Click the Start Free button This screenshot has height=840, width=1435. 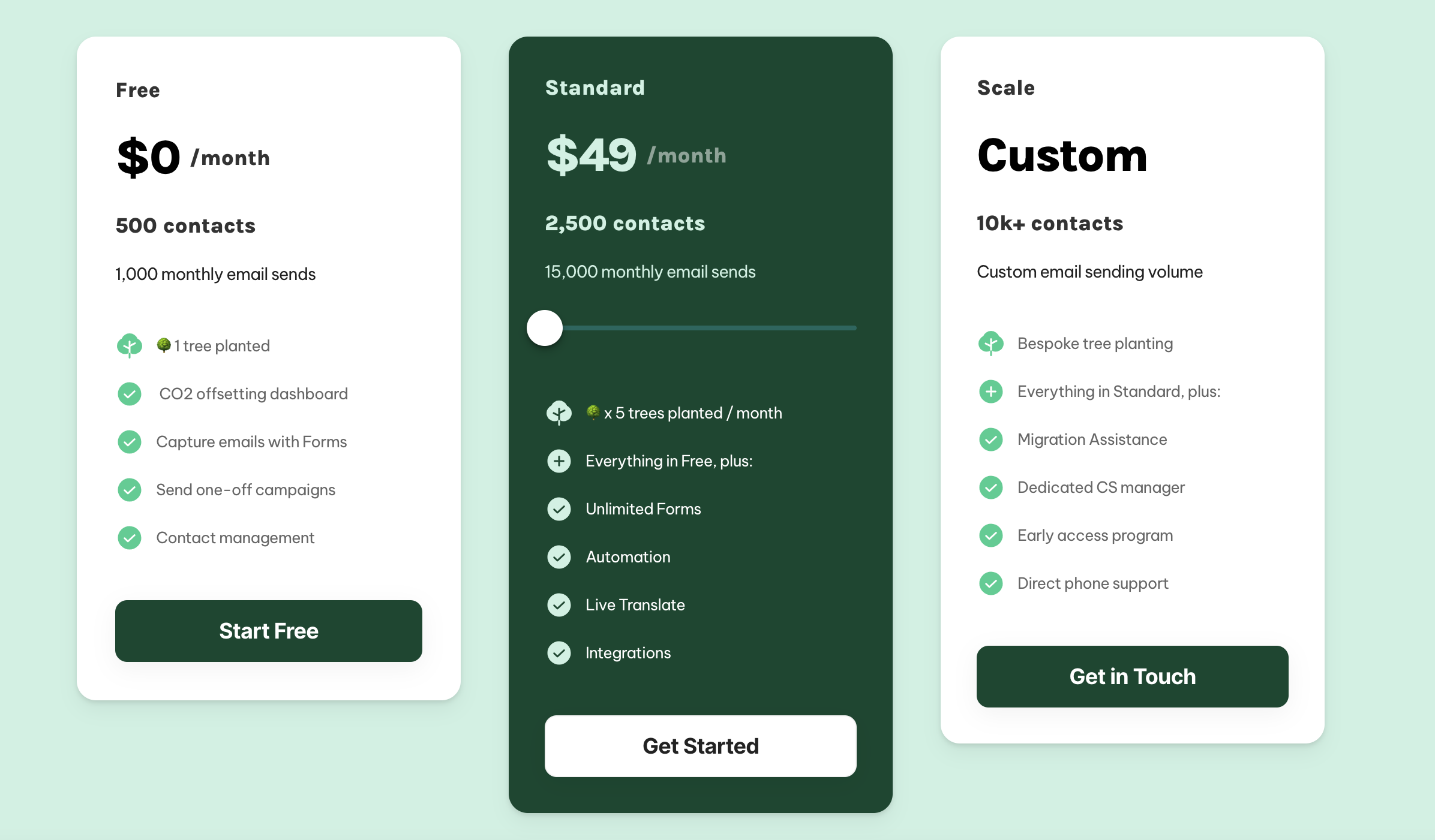pos(268,631)
